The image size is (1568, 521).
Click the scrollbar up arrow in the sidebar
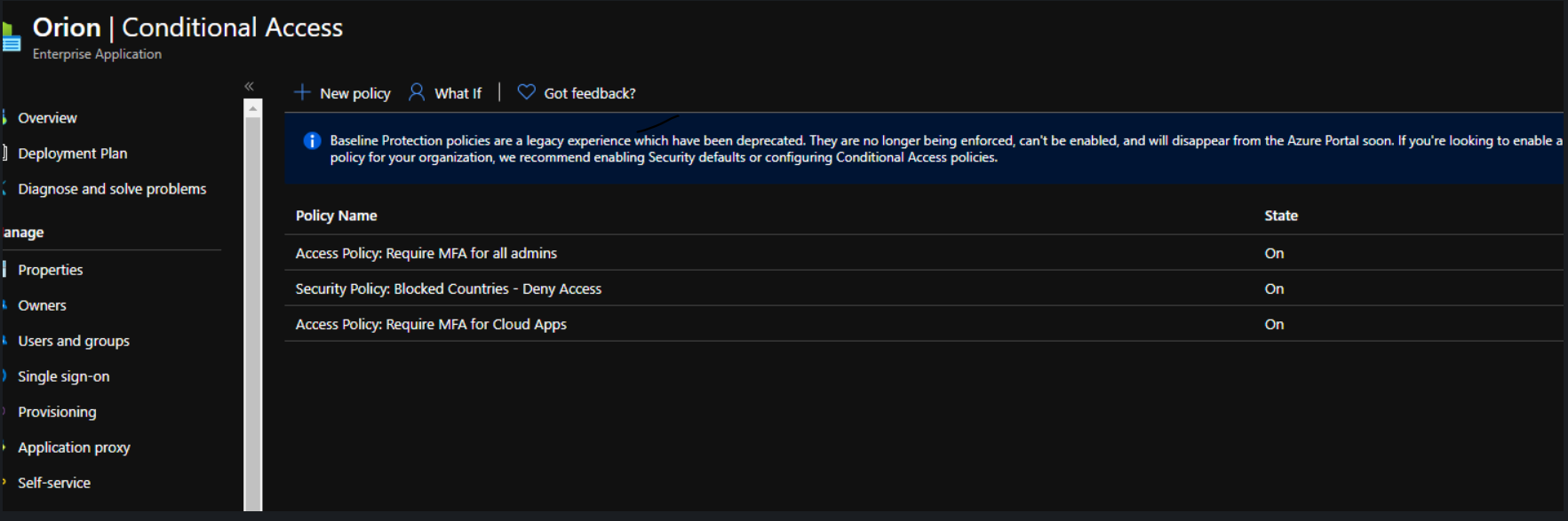pyautogui.click(x=253, y=108)
